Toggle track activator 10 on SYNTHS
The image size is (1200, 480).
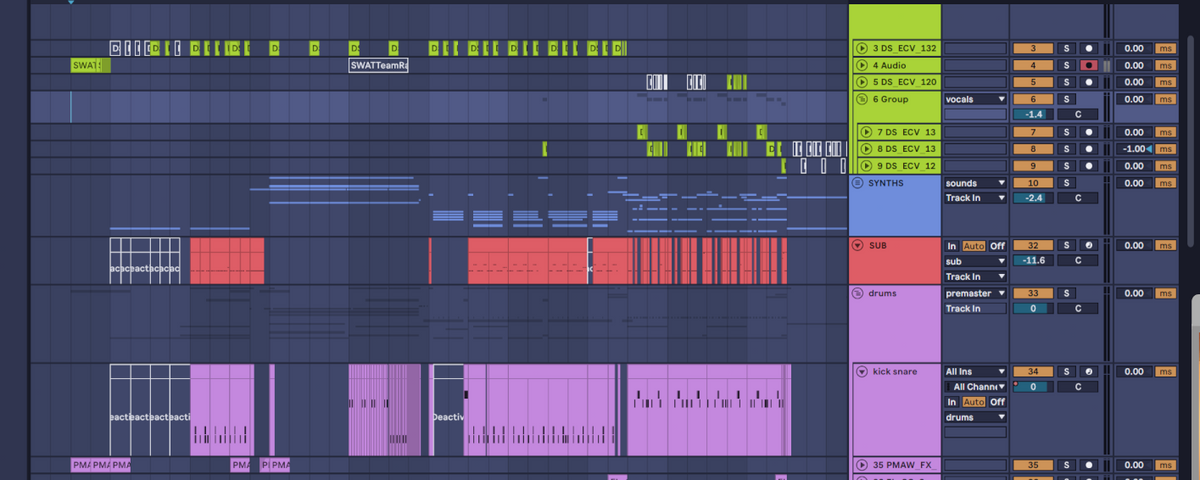pyautogui.click(x=1033, y=183)
